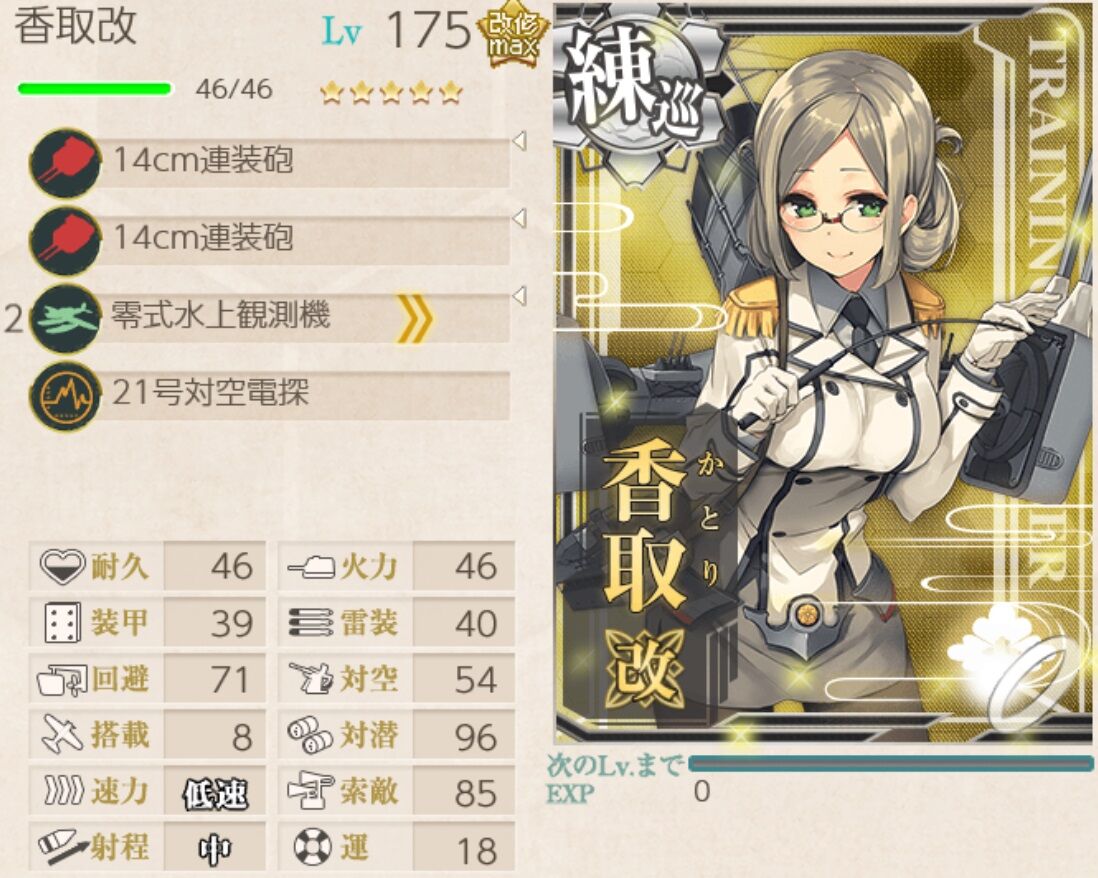Click the 香取改 character card illustration

point(824,373)
